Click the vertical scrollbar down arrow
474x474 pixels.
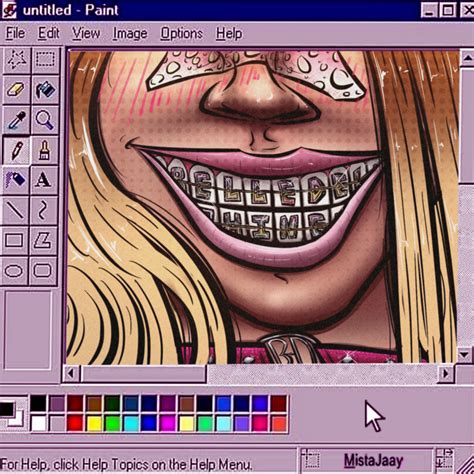click(465, 355)
